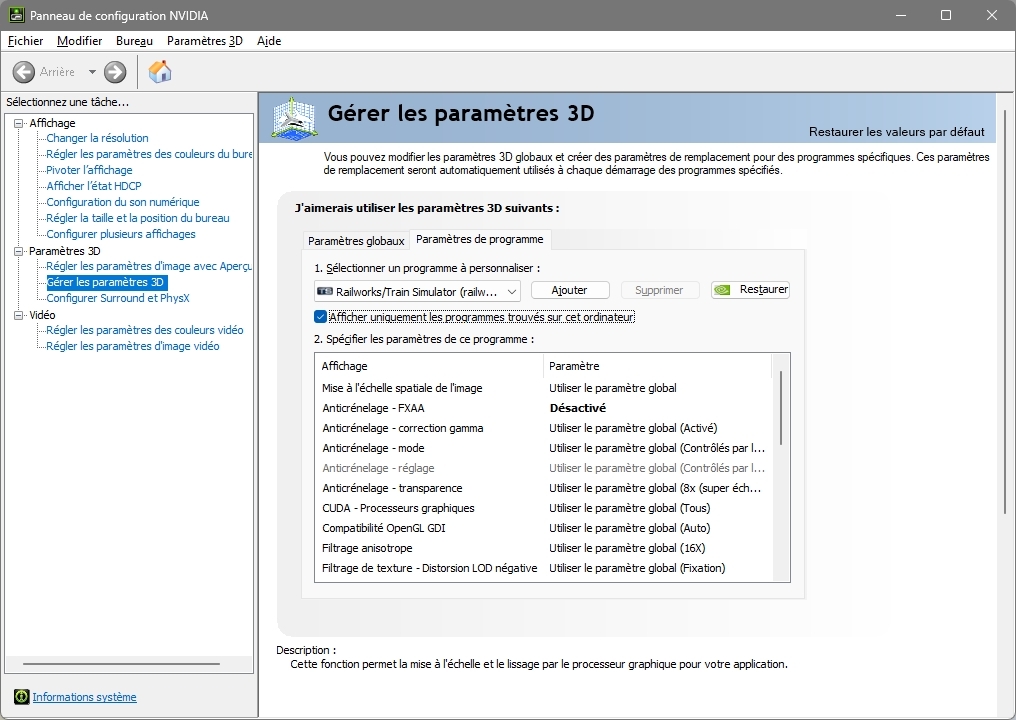
Task: Select 'Pivoter l'affichage' task
Action: (x=89, y=170)
